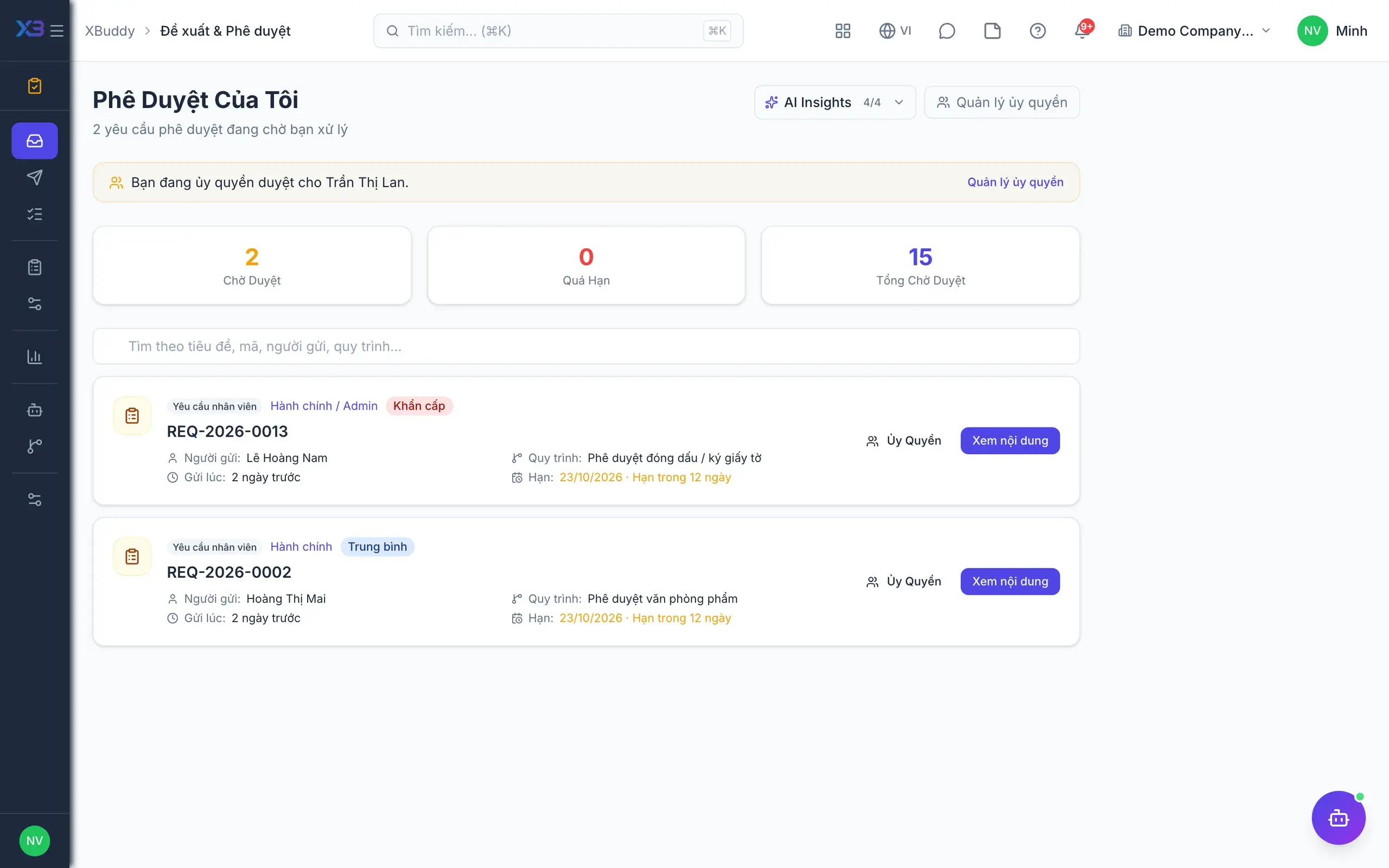Open the paper-plane sent requests icon
The width and height of the screenshot is (1389, 868).
(34, 177)
